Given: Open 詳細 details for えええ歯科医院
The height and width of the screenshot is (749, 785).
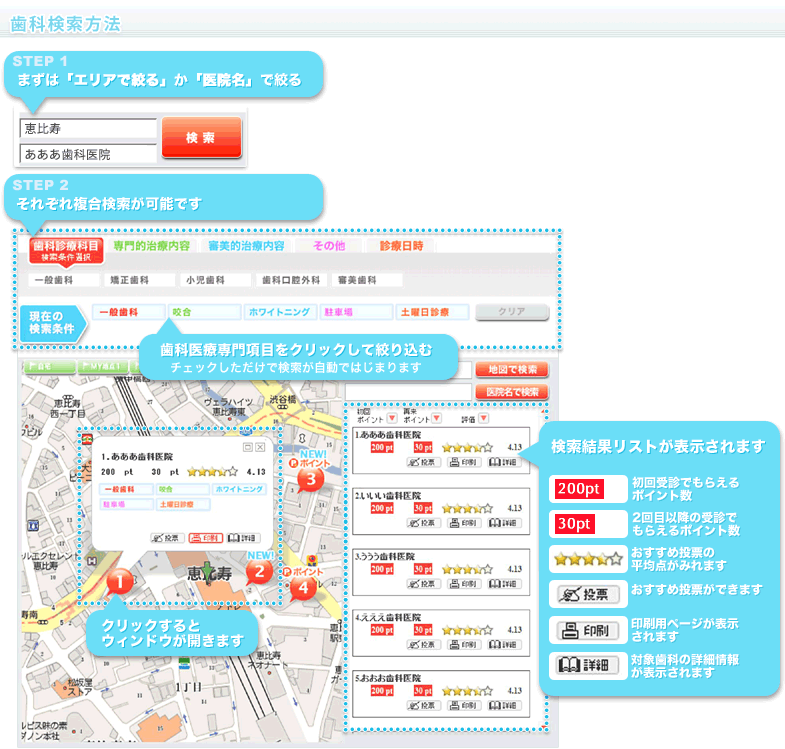Looking at the screenshot, I should pyautogui.click(x=505, y=644).
